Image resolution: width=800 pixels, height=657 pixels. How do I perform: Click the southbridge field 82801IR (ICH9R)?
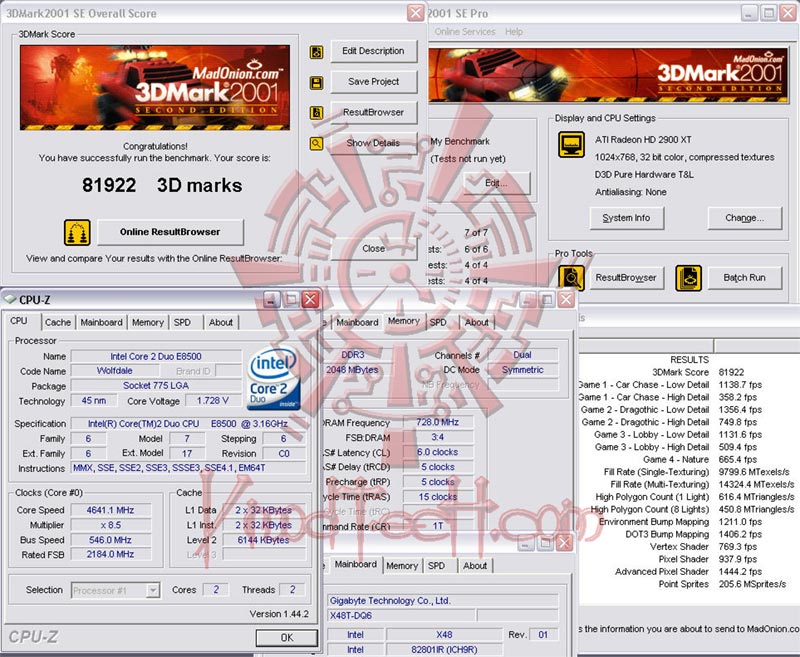[444, 649]
